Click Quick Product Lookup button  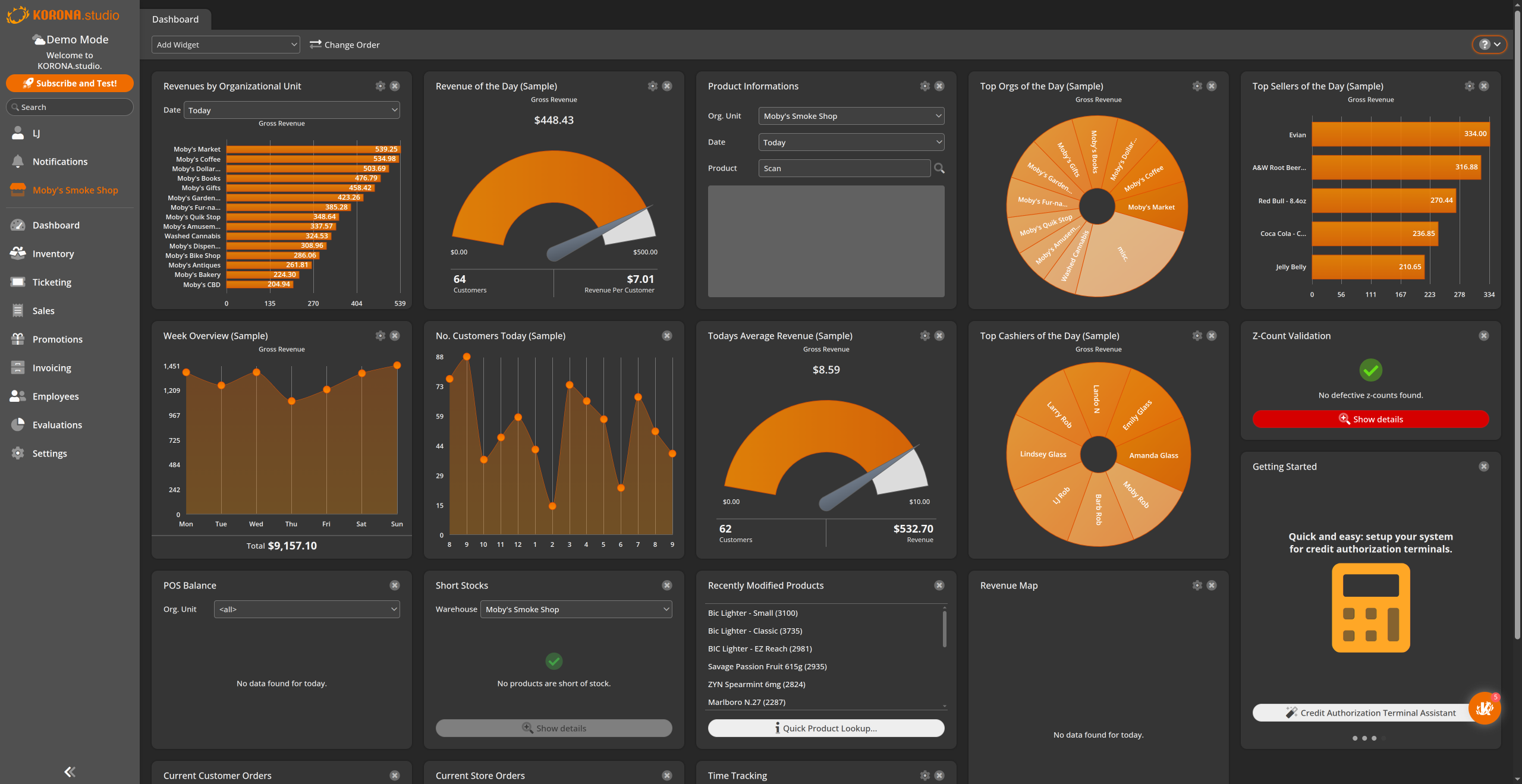(x=826, y=728)
